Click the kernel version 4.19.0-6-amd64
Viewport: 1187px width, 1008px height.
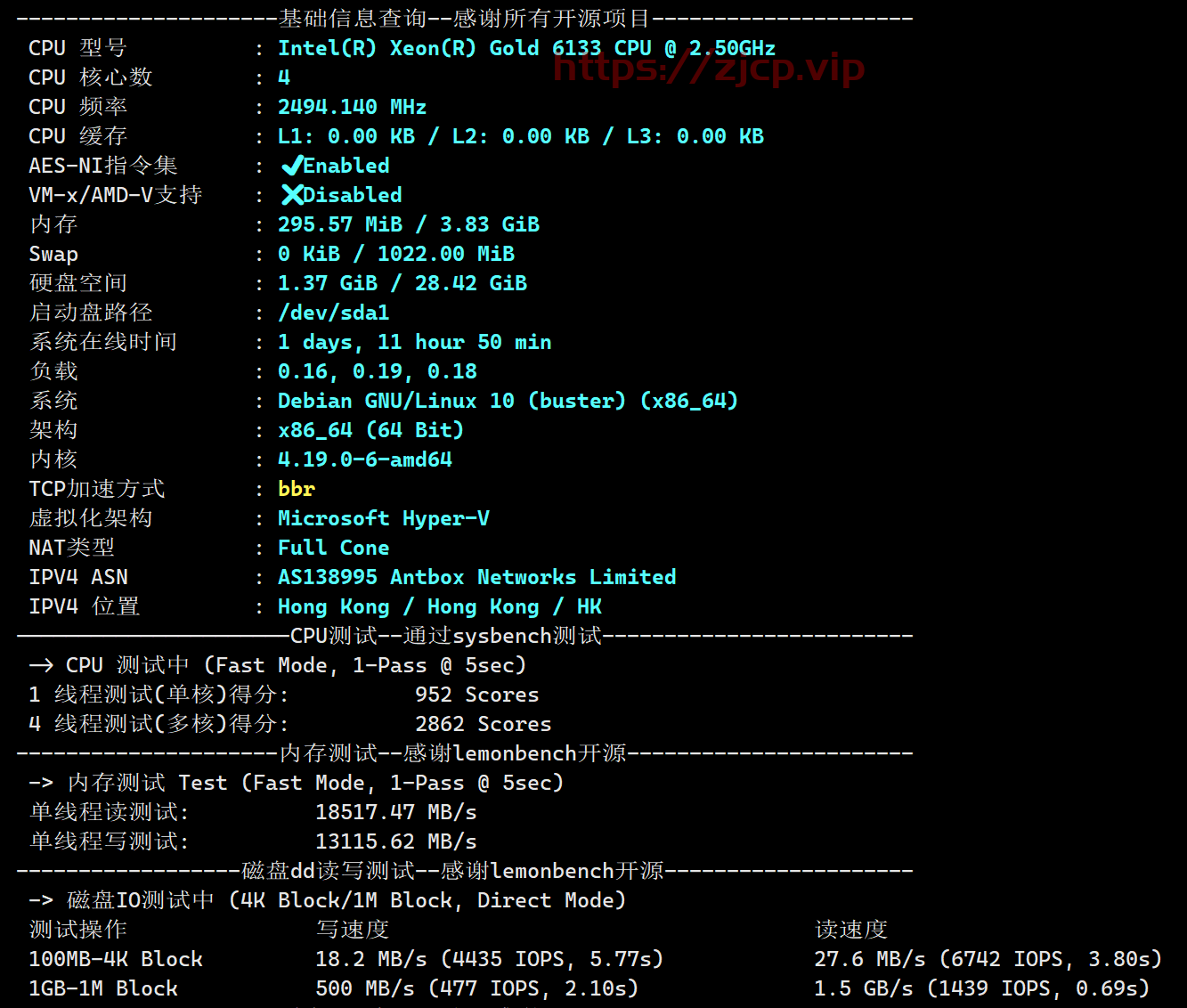(365, 459)
